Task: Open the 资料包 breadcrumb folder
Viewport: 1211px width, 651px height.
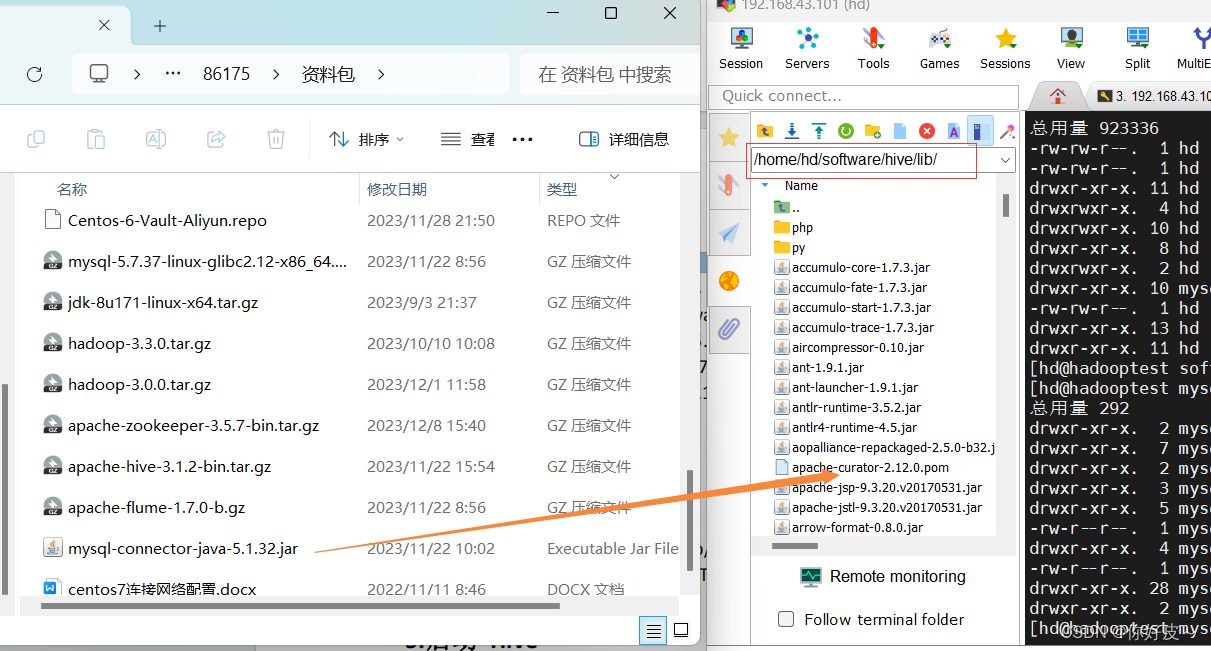Action: pos(327,73)
